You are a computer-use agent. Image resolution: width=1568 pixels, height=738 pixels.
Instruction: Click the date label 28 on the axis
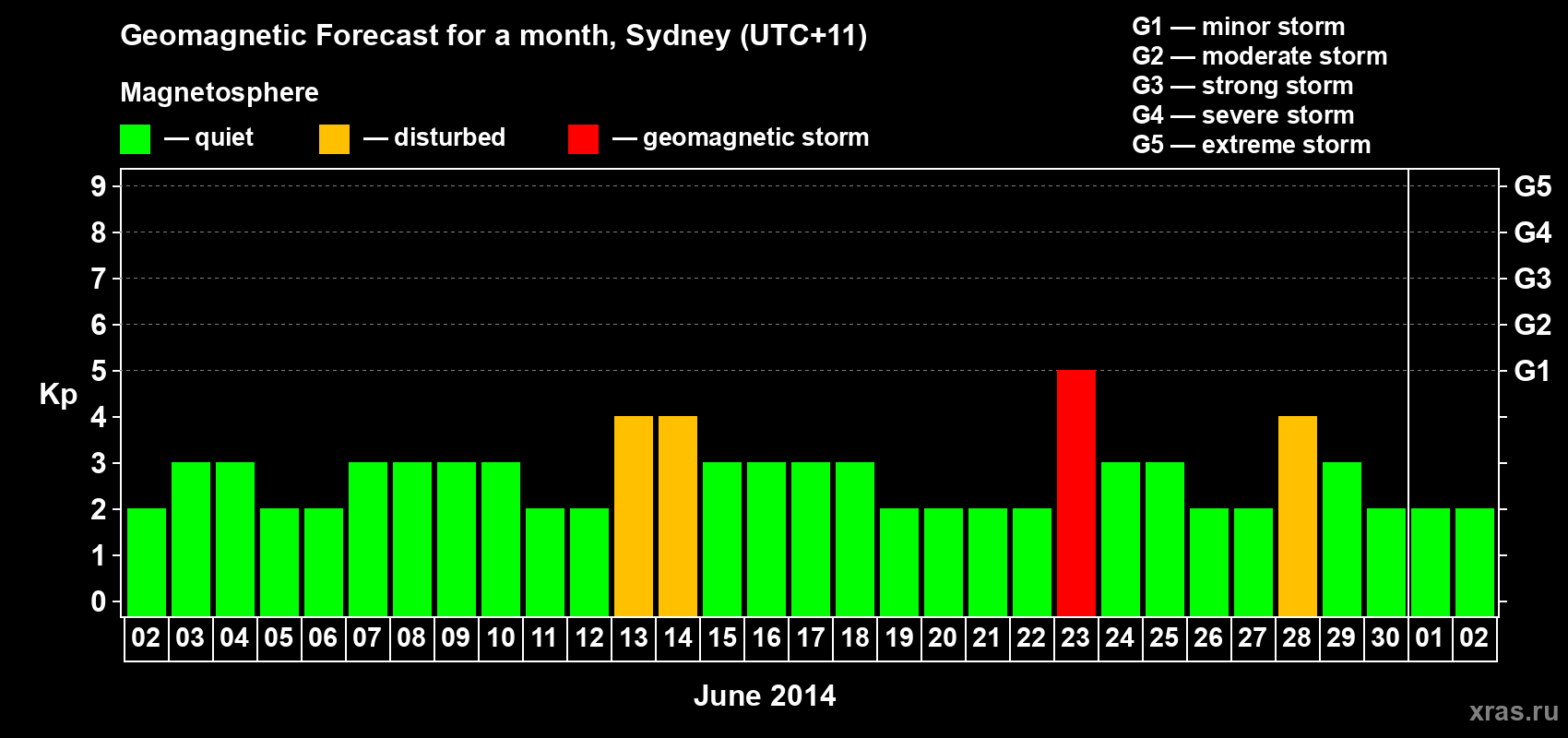1297,637
